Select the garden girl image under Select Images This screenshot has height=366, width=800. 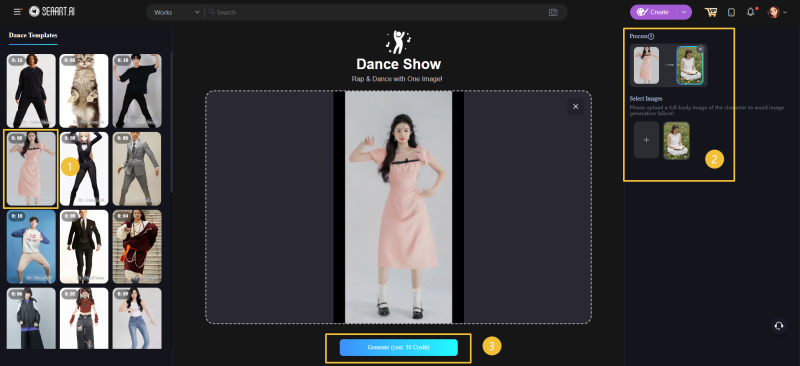coord(677,140)
